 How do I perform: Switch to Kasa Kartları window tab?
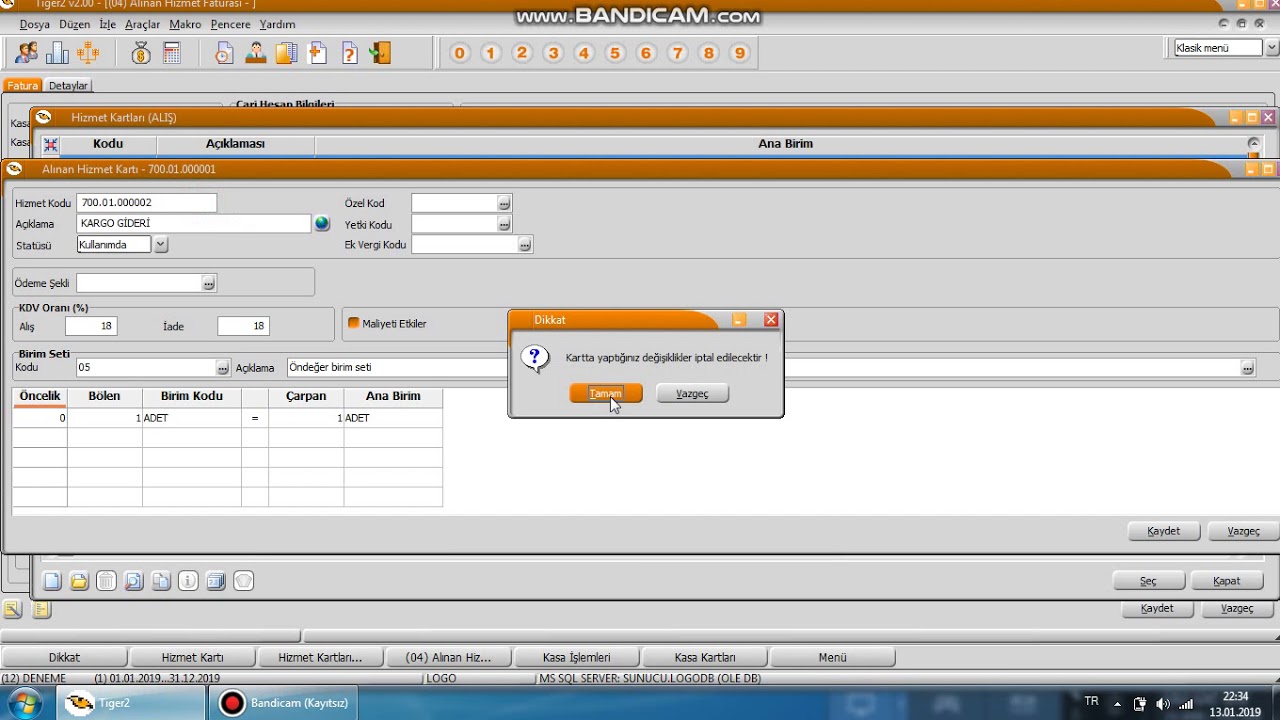(x=705, y=657)
